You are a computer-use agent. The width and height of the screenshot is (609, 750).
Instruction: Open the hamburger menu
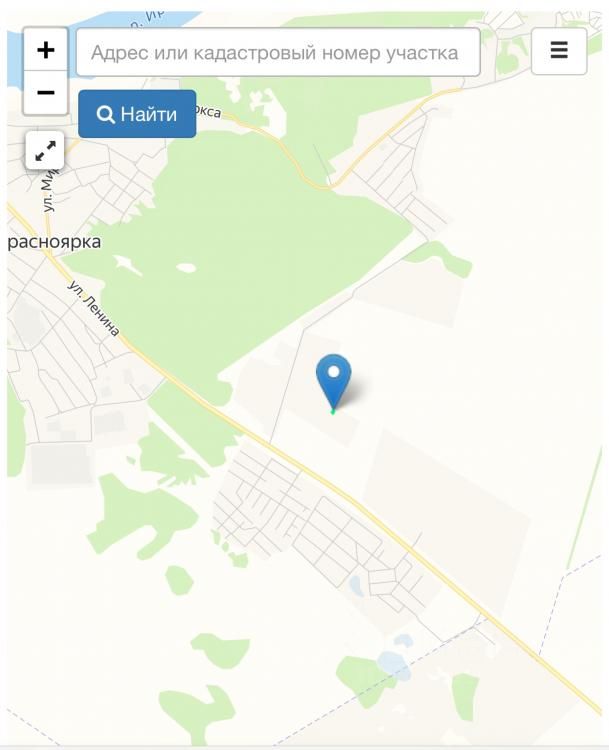(559, 51)
